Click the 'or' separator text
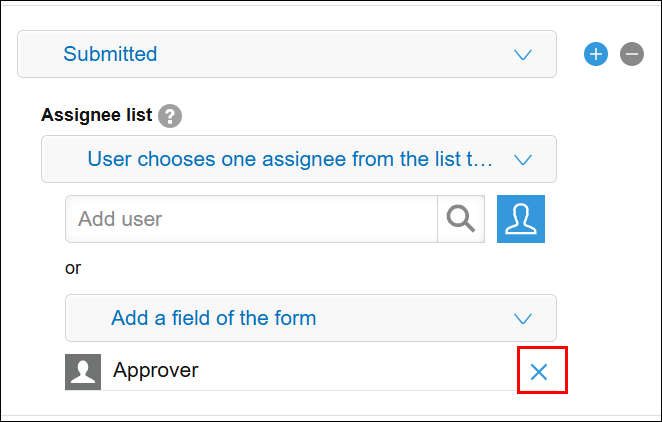 coord(73,268)
